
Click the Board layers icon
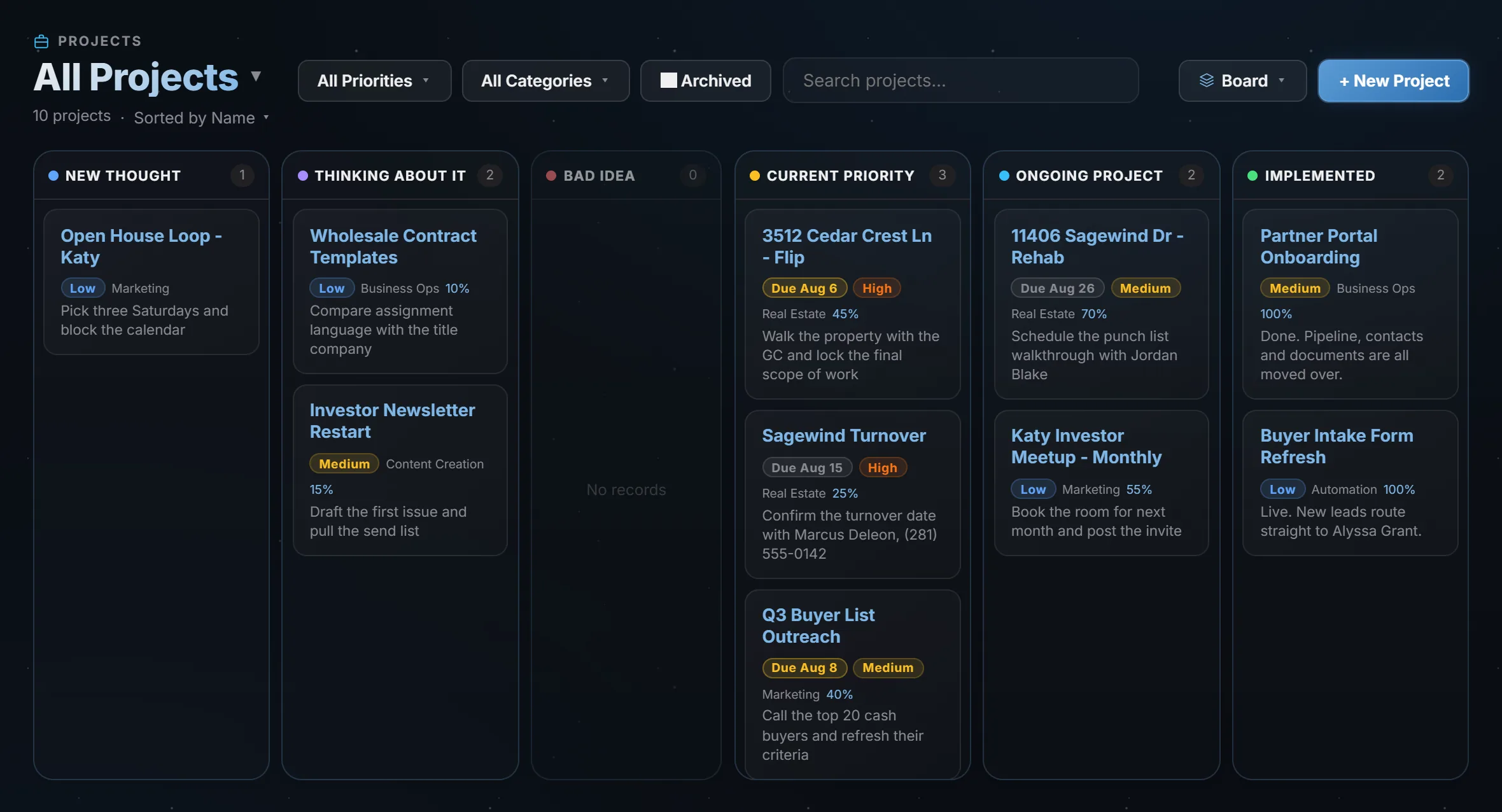[1206, 81]
